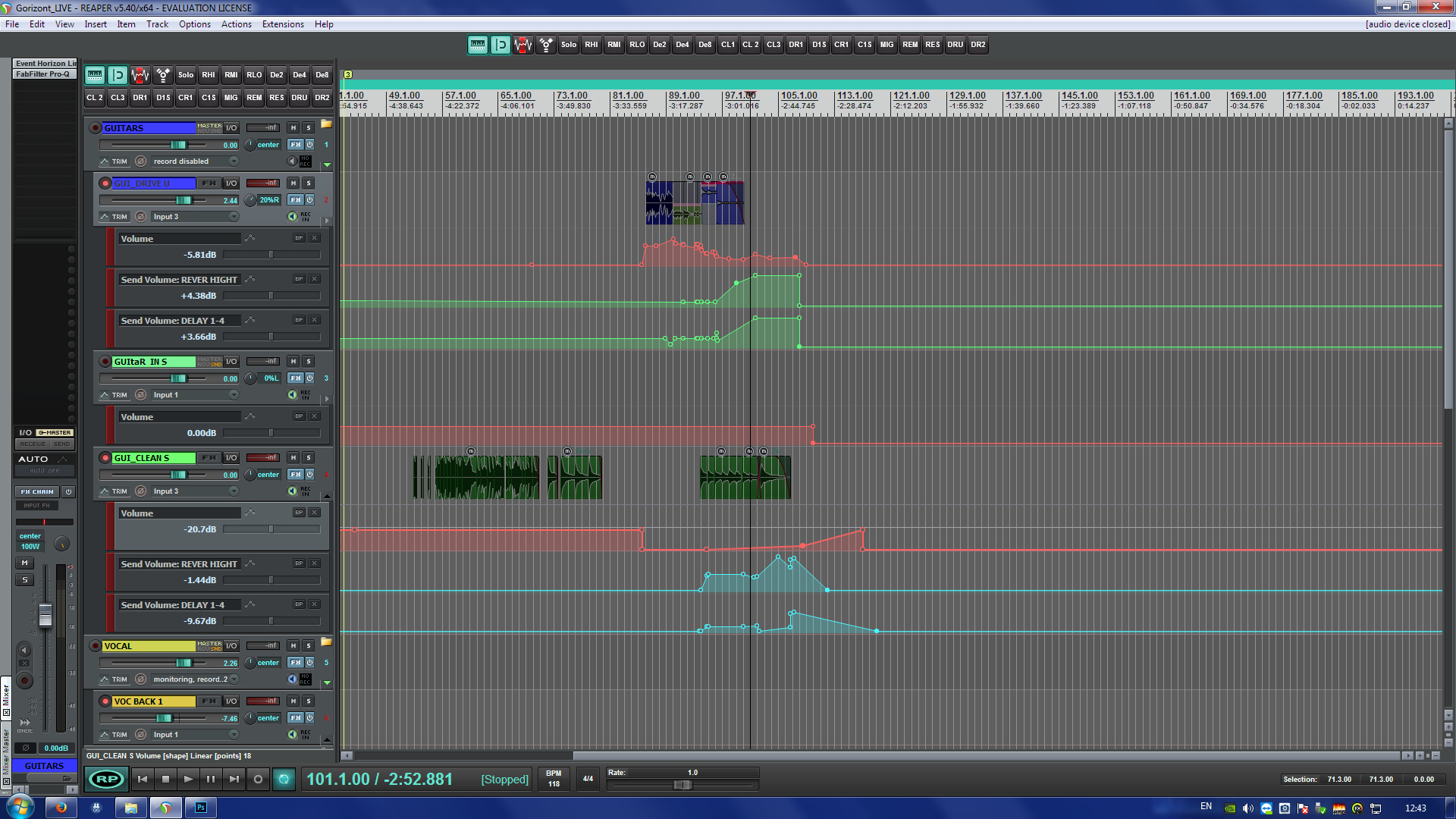Open I/O routing for GUI_DRIVE U track
The image size is (1456, 819).
click(231, 183)
